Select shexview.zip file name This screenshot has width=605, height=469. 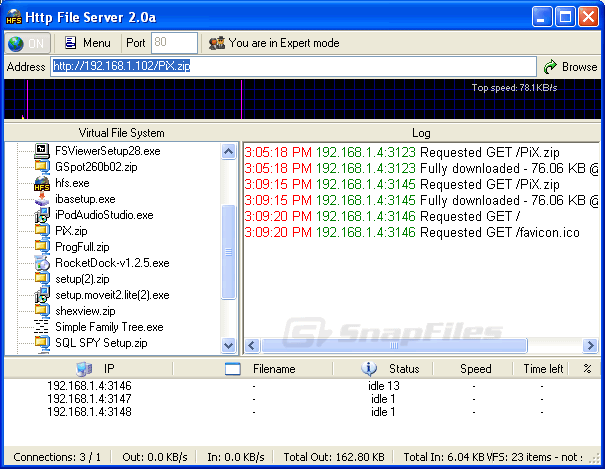85,311
